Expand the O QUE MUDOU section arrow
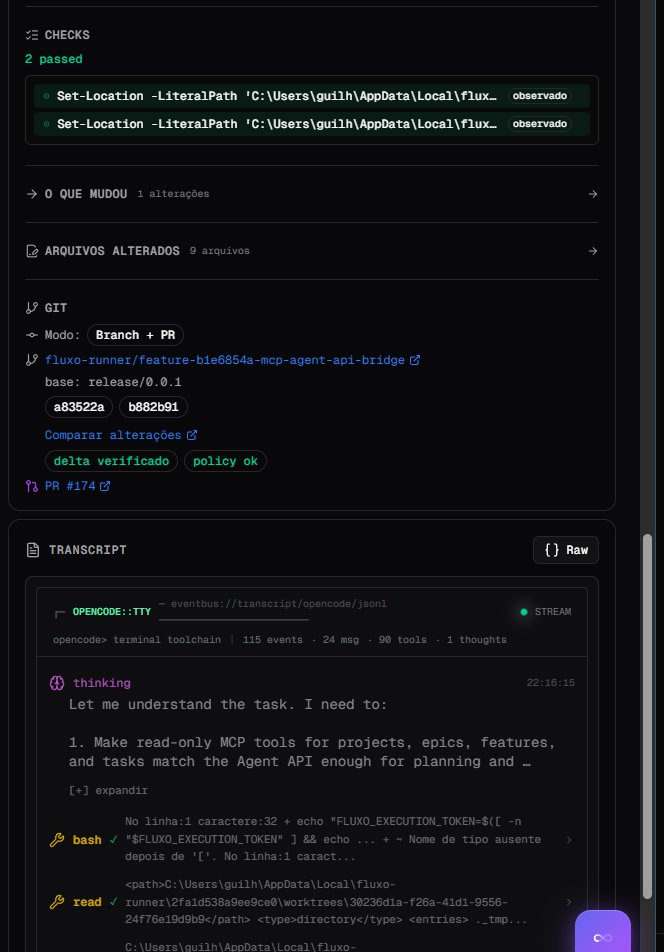 tap(593, 194)
